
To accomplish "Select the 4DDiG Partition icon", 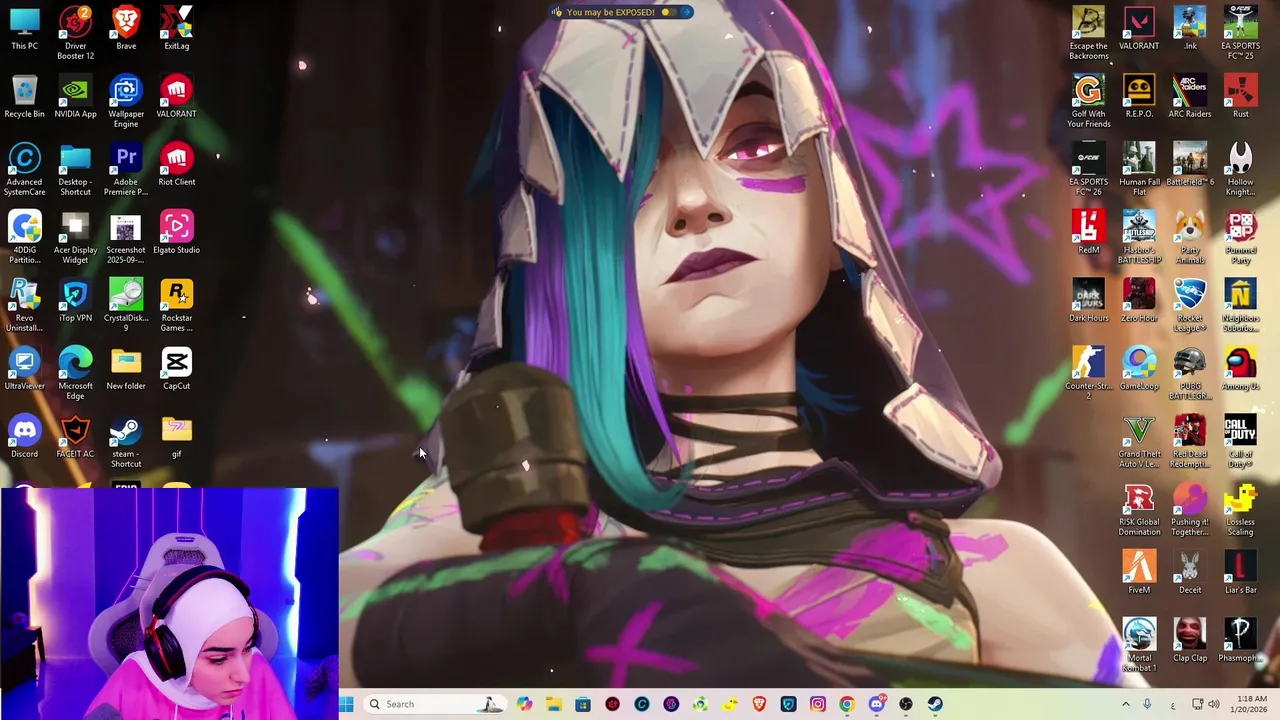I will [25, 236].
